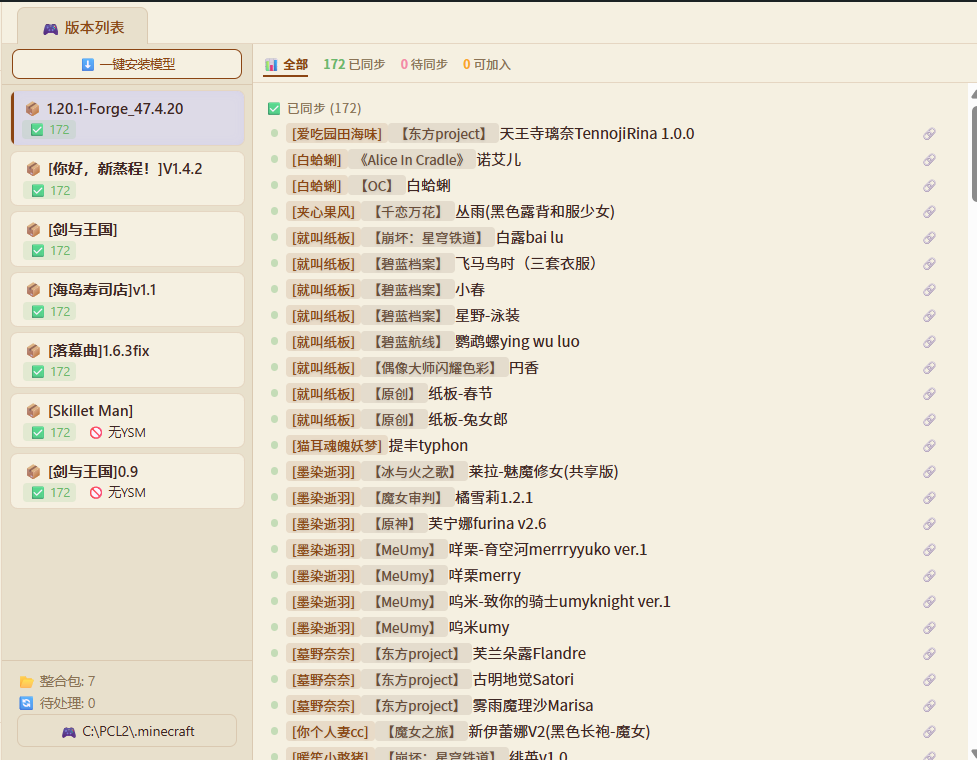Select version 1.20.1-Forge_47.4.20
Viewport: 977px width, 760px height.
(128, 117)
